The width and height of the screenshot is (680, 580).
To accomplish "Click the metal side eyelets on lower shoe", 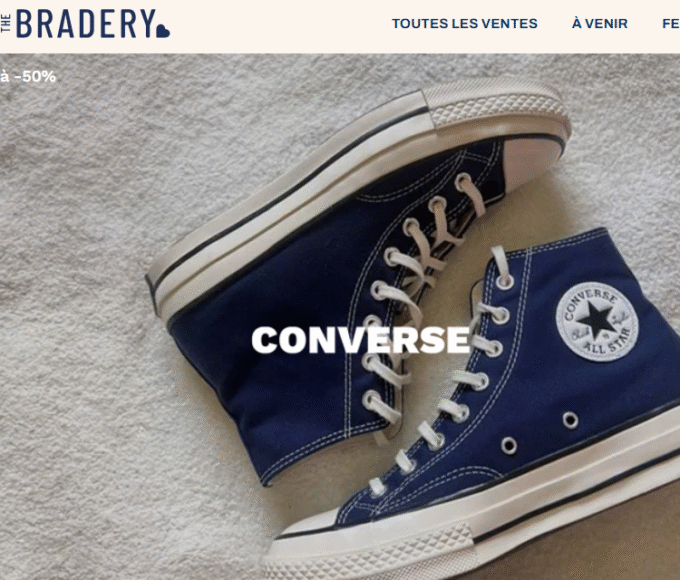I will [539, 433].
